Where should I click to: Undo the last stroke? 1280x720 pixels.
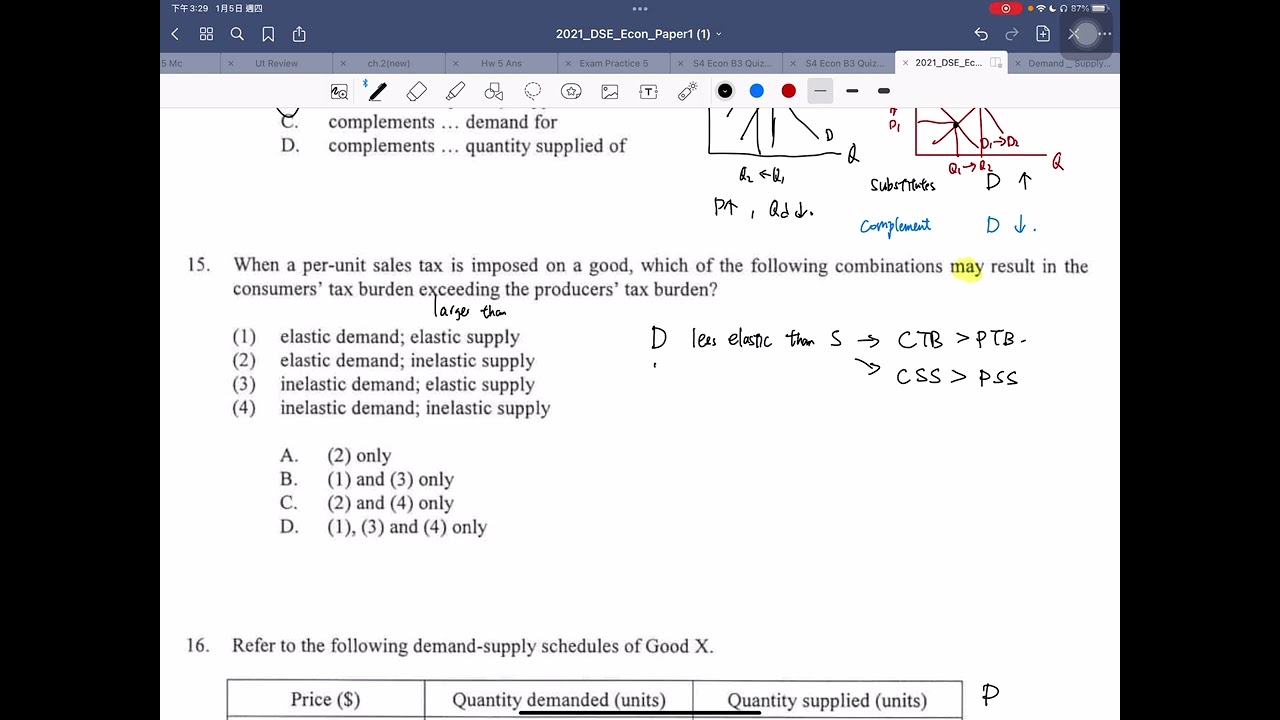point(981,34)
